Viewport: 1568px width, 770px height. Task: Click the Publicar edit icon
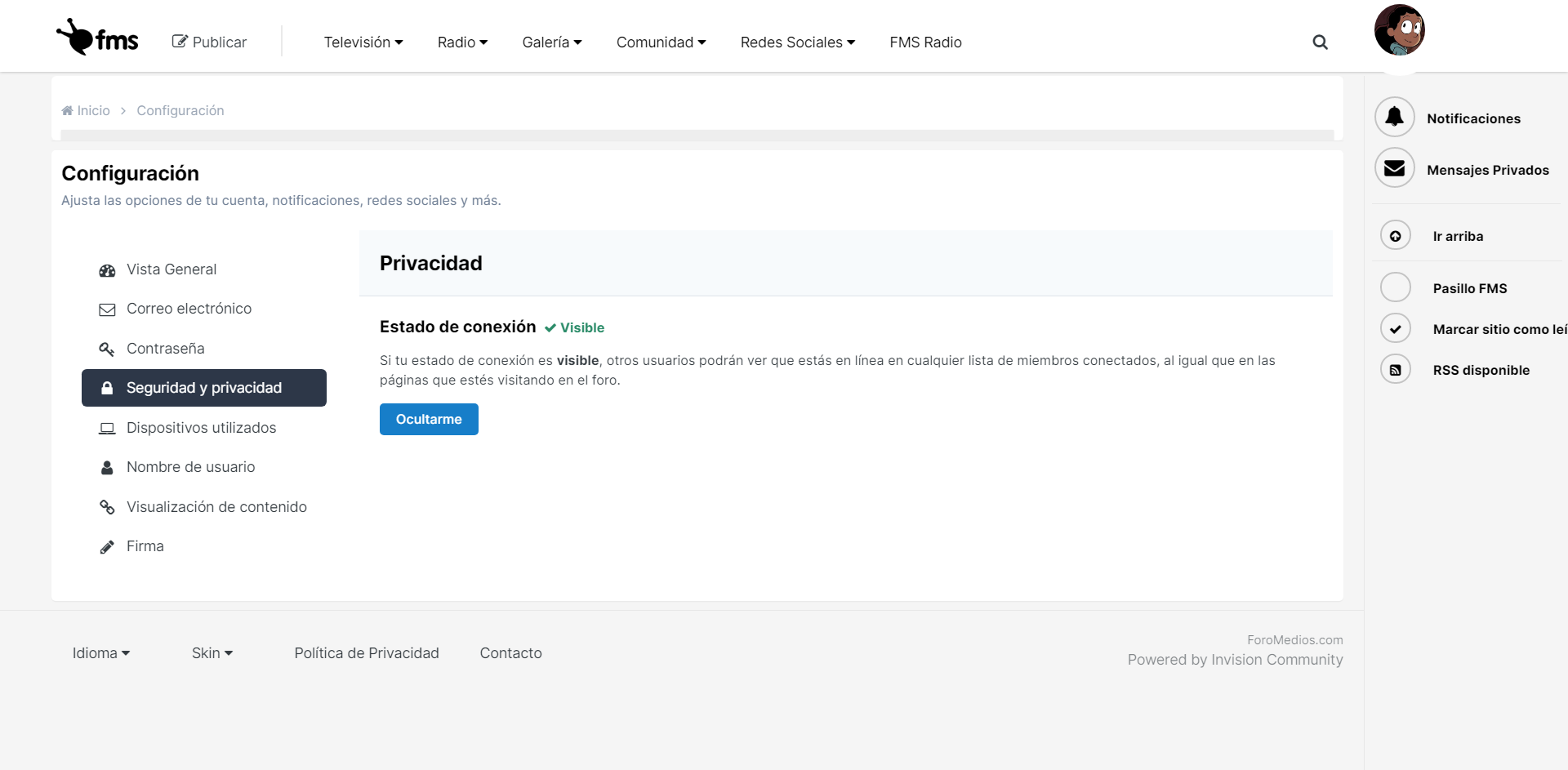(x=180, y=42)
